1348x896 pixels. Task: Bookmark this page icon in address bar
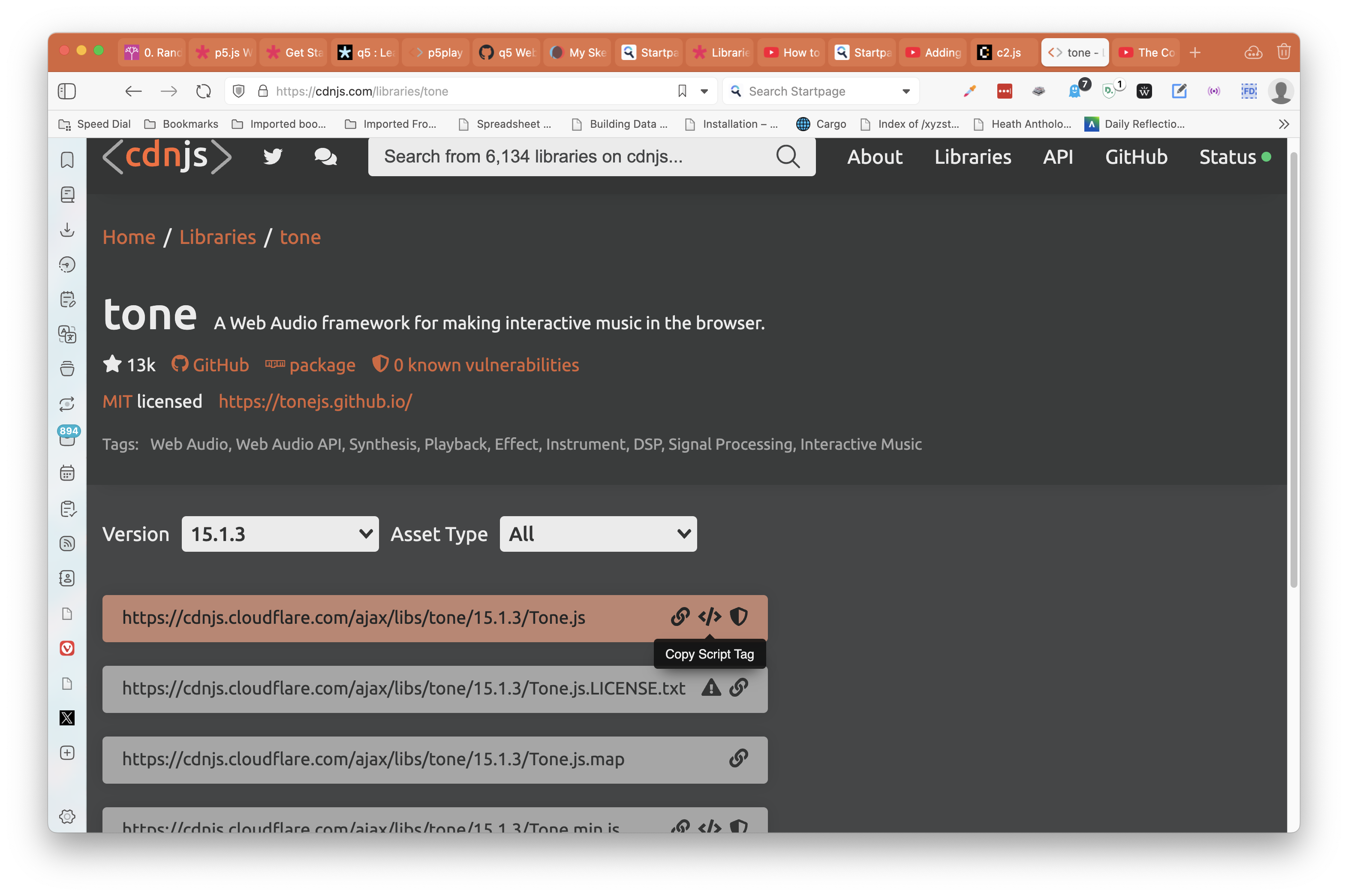click(x=682, y=91)
